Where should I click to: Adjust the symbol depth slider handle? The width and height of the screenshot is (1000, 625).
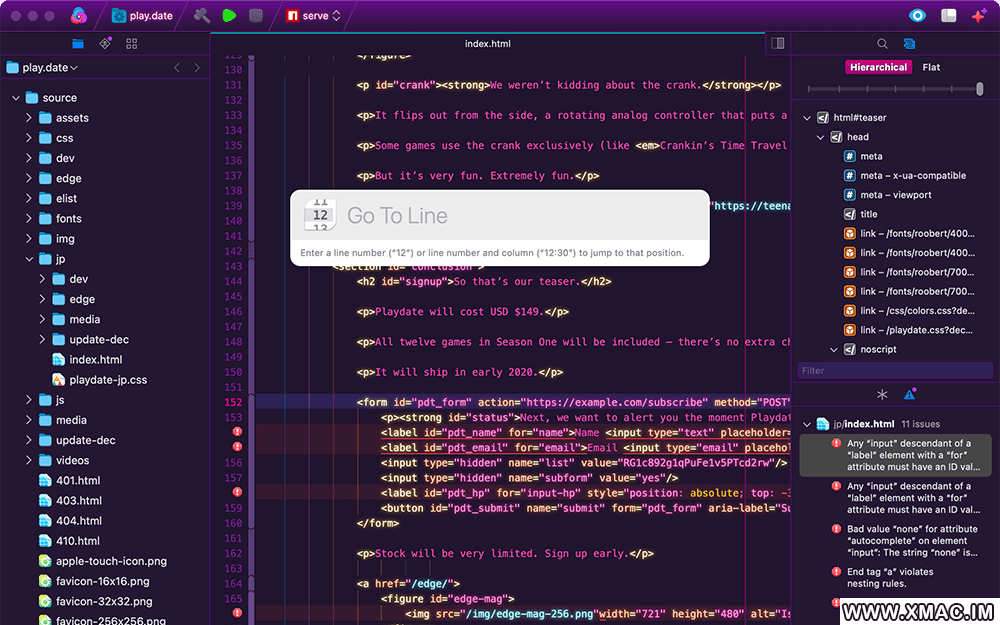click(980, 89)
